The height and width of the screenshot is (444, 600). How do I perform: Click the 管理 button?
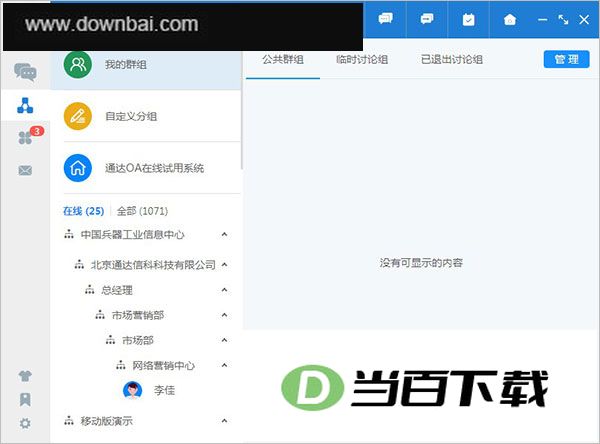click(x=566, y=59)
